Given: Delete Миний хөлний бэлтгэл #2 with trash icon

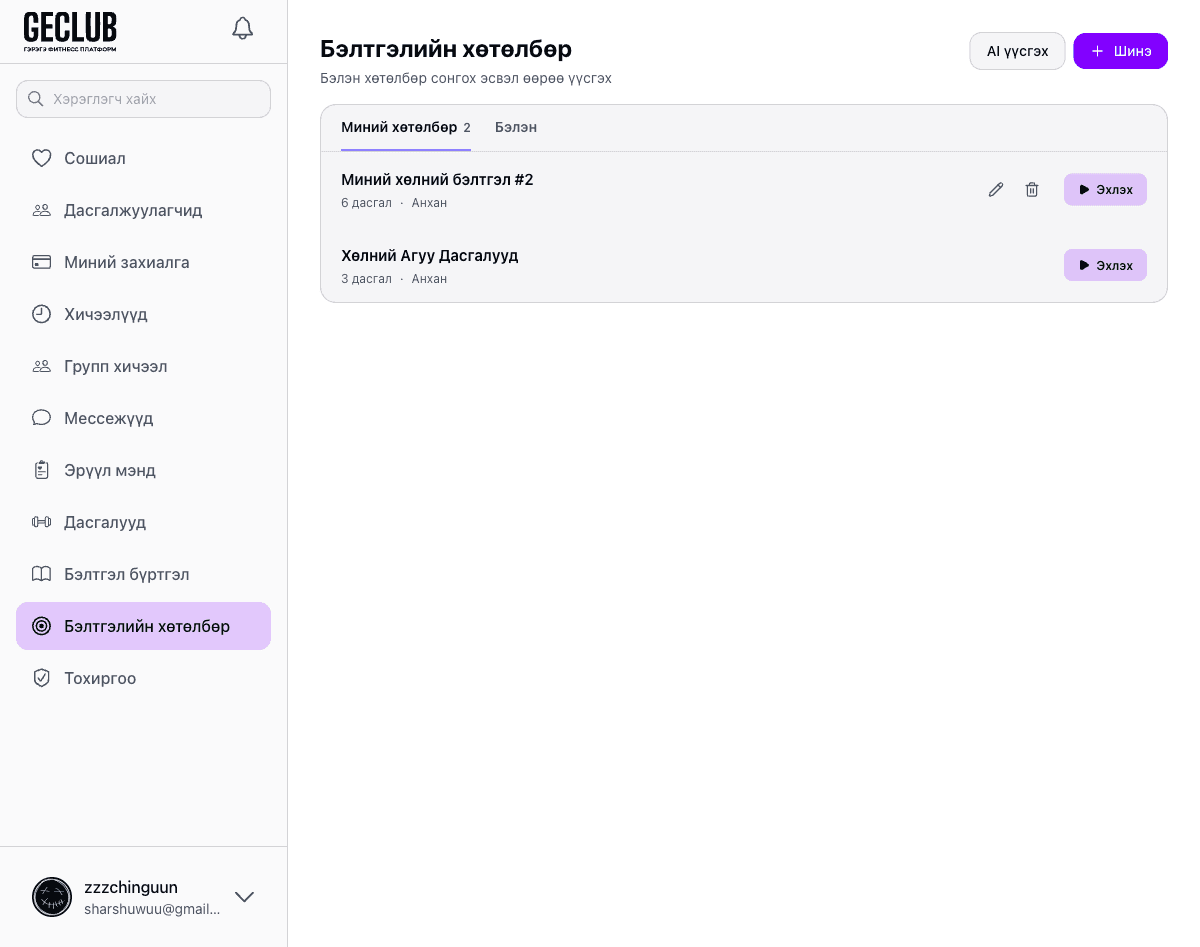Looking at the screenshot, I should pos(1032,190).
